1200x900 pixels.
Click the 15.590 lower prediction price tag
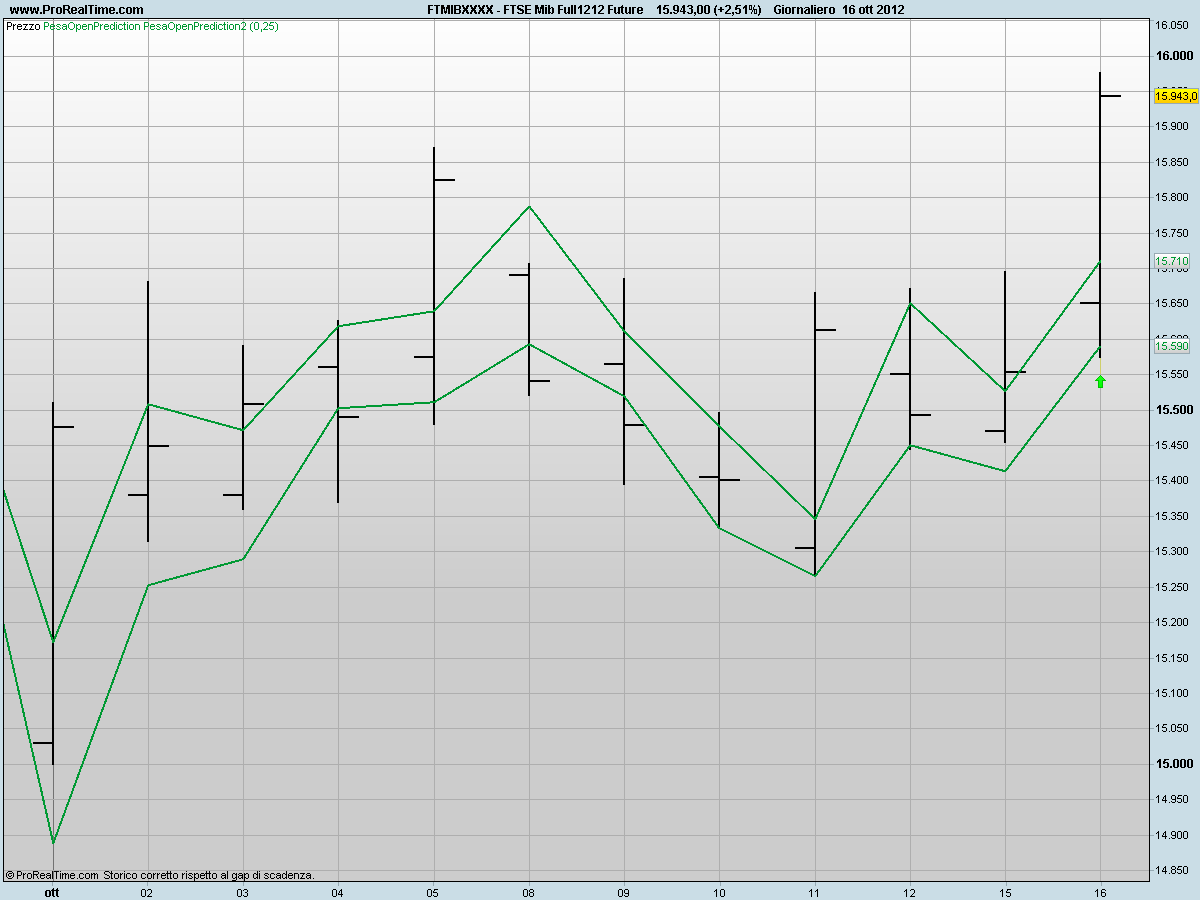click(x=1172, y=346)
